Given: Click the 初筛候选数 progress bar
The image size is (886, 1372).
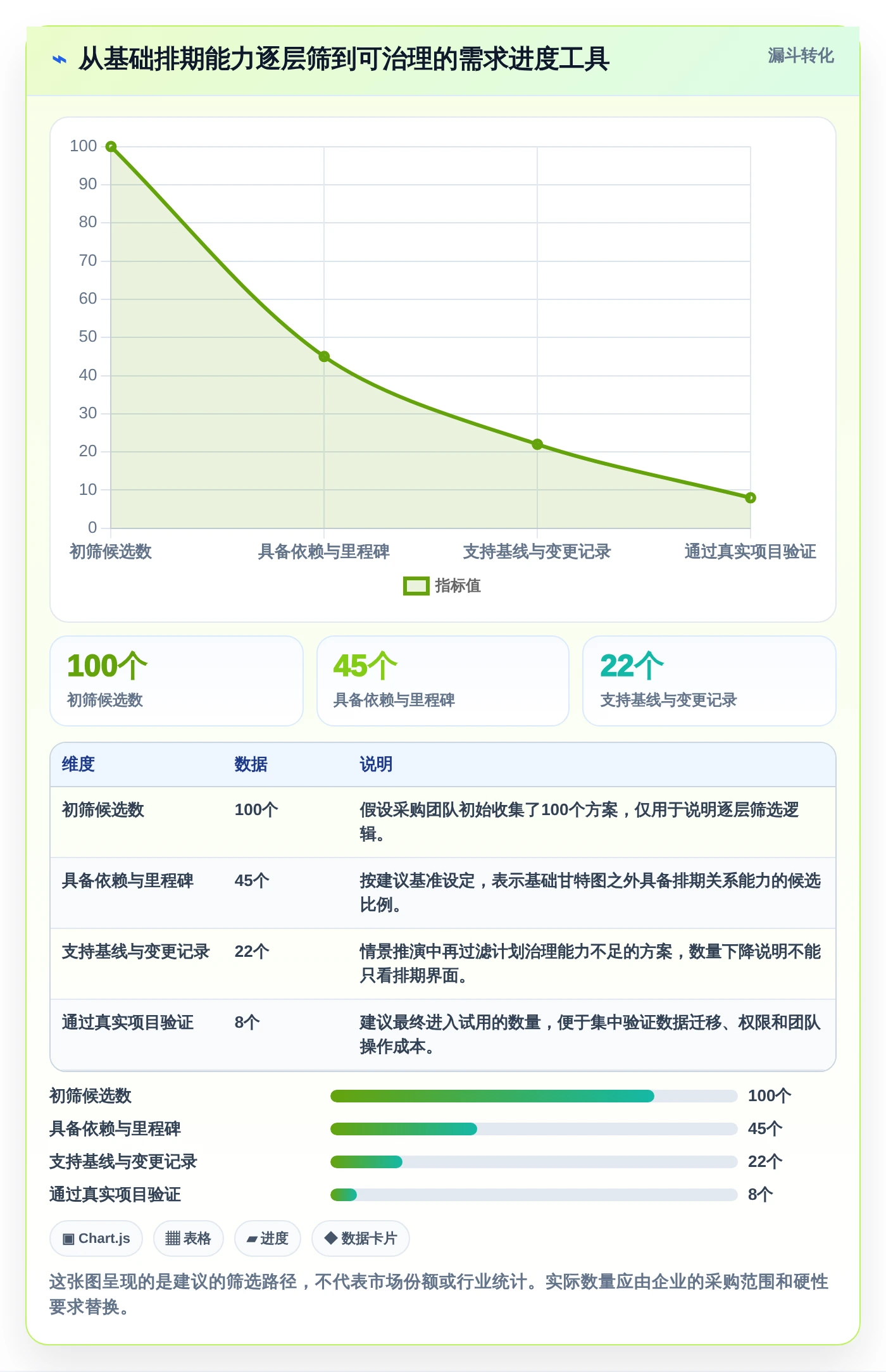Looking at the screenshot, I should pyautogui.click(x=534, y=1096).
